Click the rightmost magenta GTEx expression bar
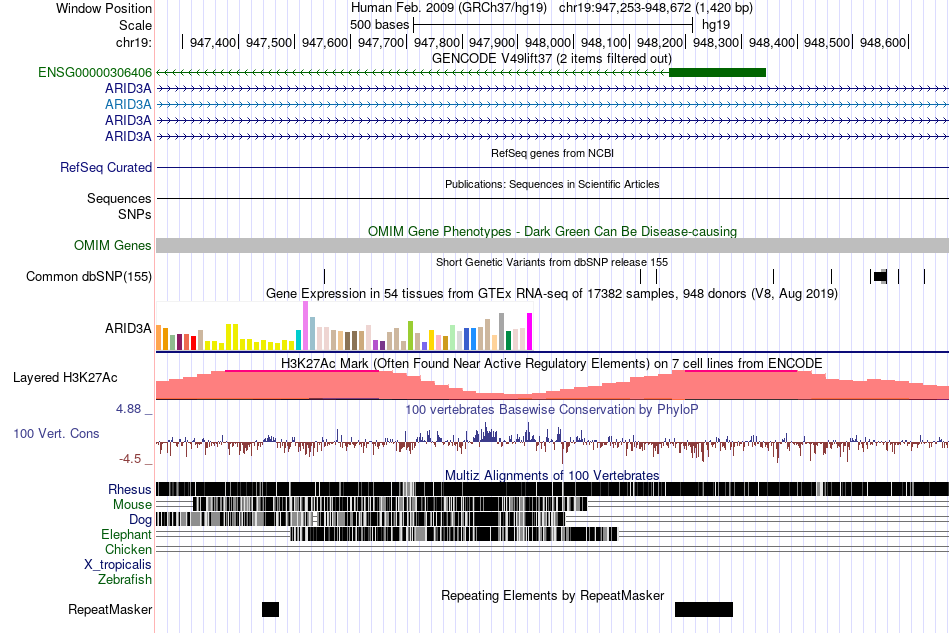The width and height of the screenshot is (950, 633). [x=530, y=331]
